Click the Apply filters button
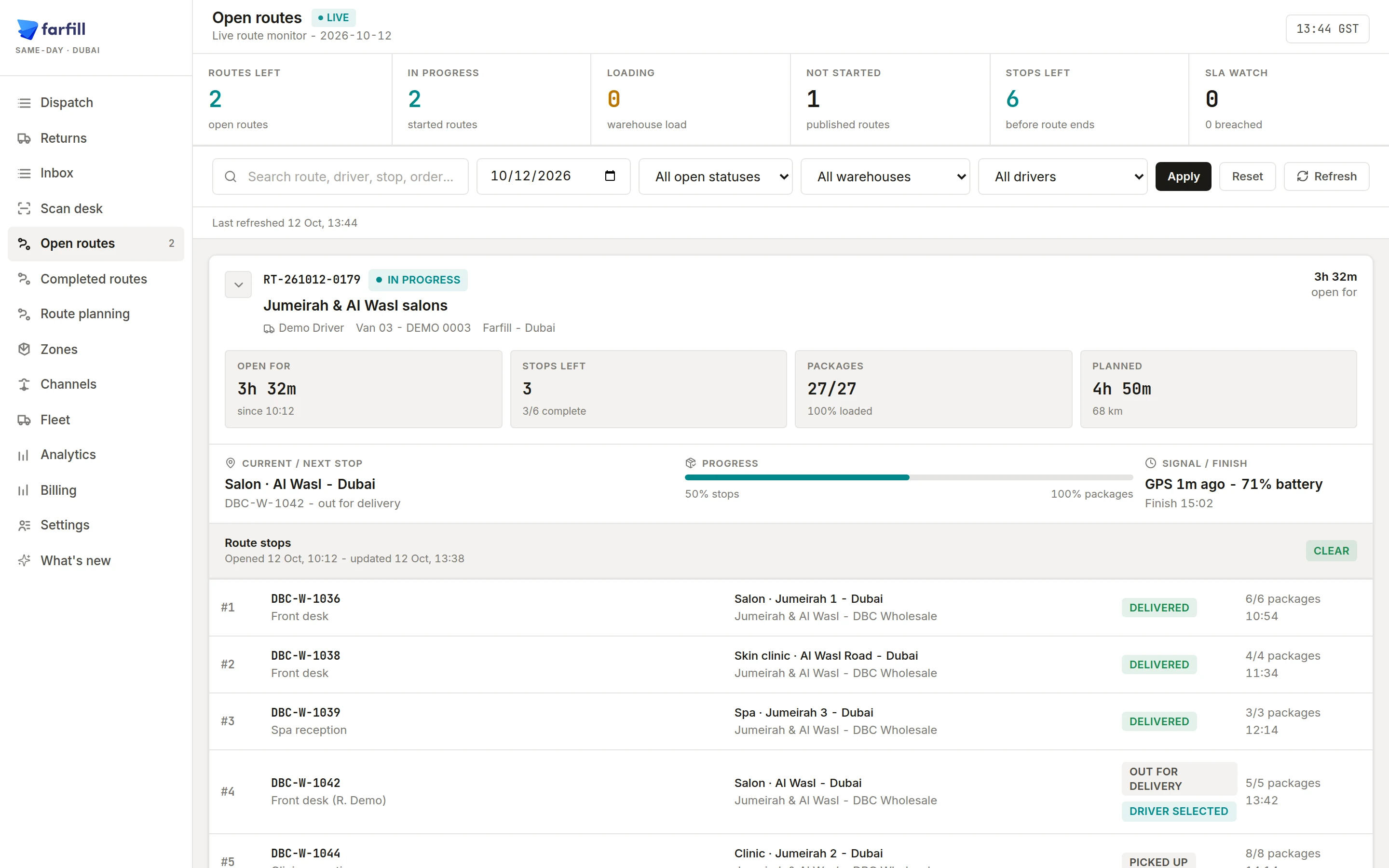 1183,177
